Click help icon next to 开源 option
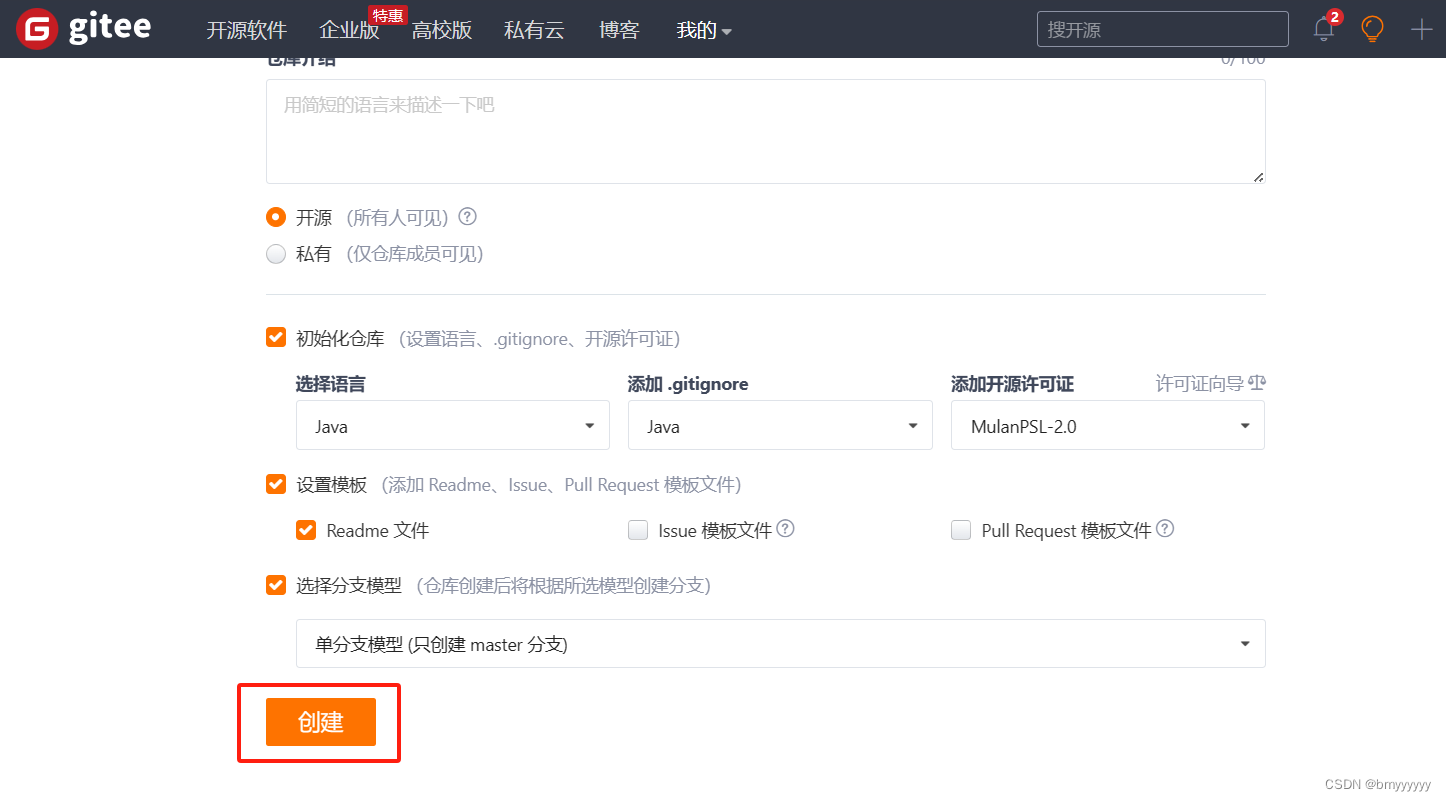This screenshot has height=801, width=1446. (x=467, y=217)
